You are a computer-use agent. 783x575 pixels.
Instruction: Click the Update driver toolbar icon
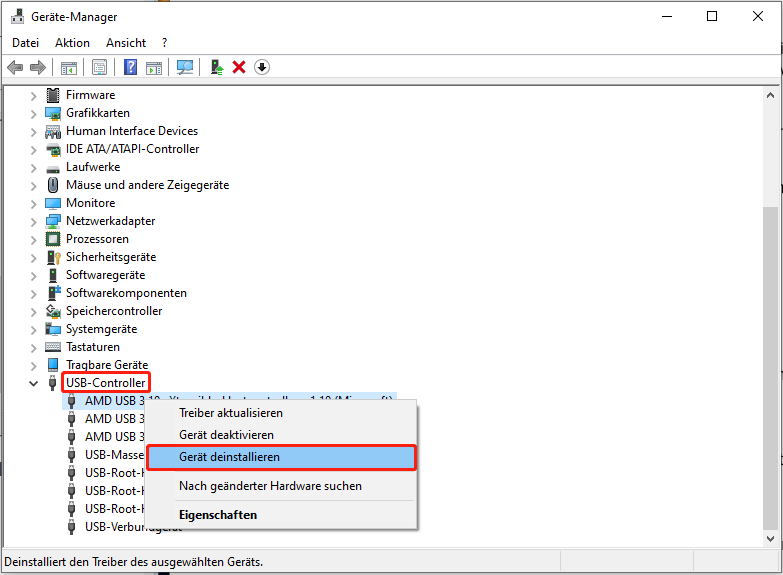tap(217, 67)
